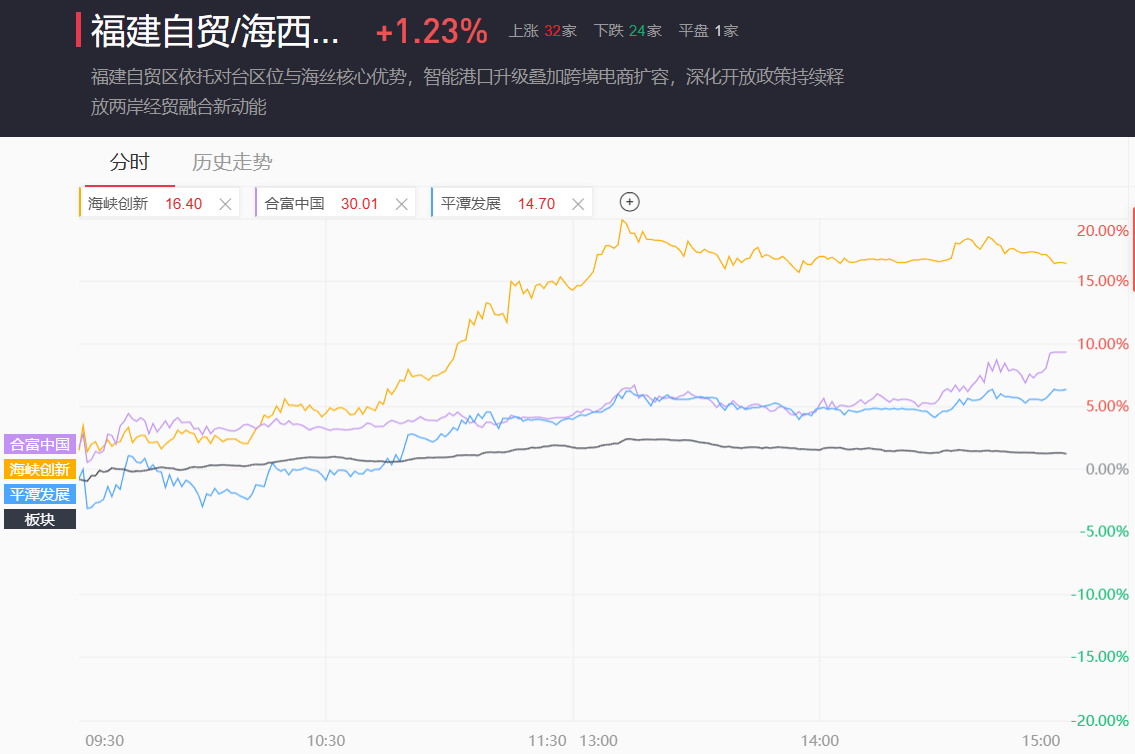Show the 平盘 1家 flat stocks
1135x754 pixels.
pos(708,31)
